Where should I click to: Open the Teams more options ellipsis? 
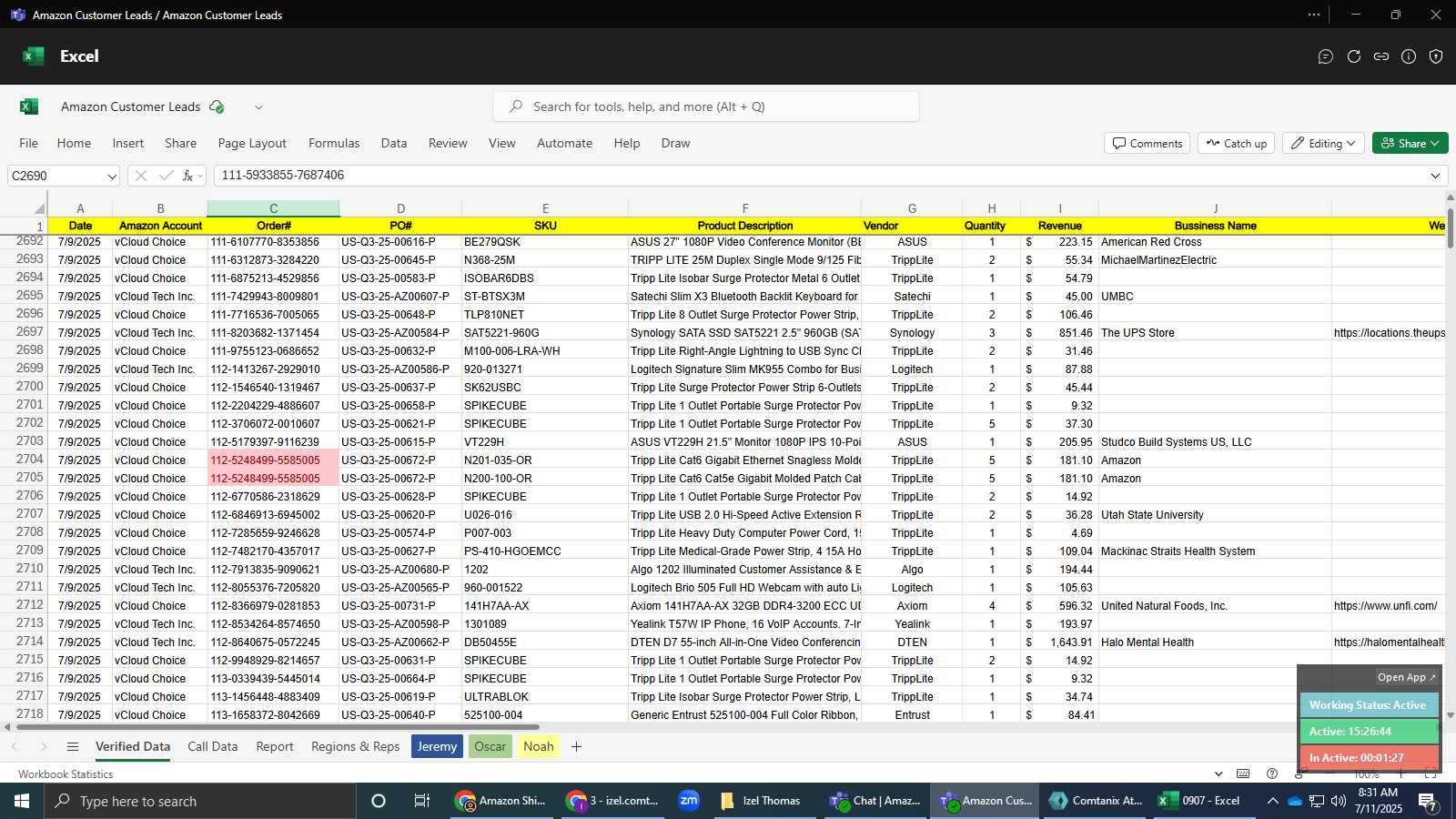click(1314, 15)
